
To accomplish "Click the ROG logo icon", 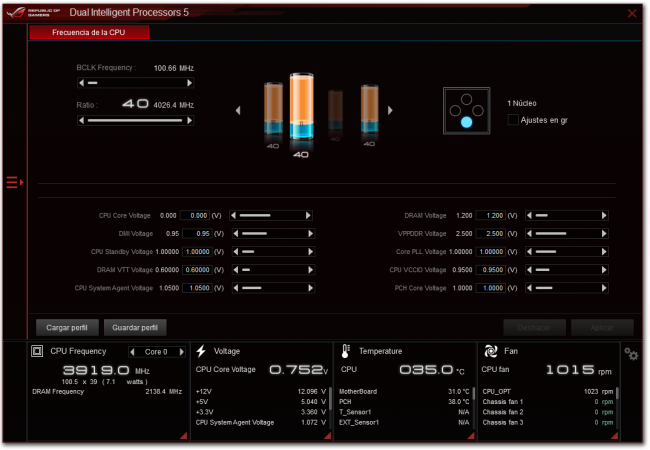I will [x=16, y=12].
